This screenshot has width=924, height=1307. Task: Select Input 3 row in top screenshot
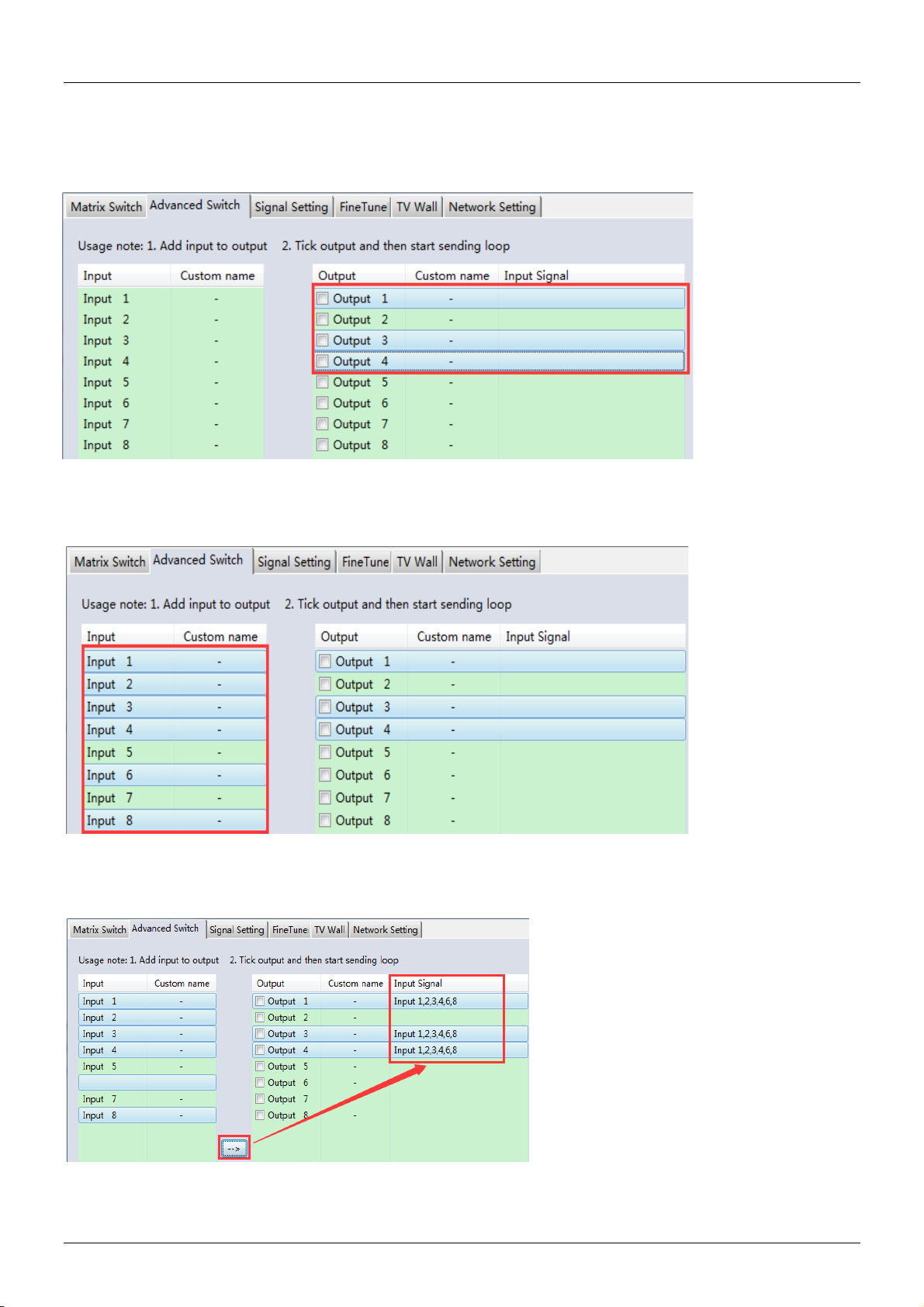[x=171, y=341]
